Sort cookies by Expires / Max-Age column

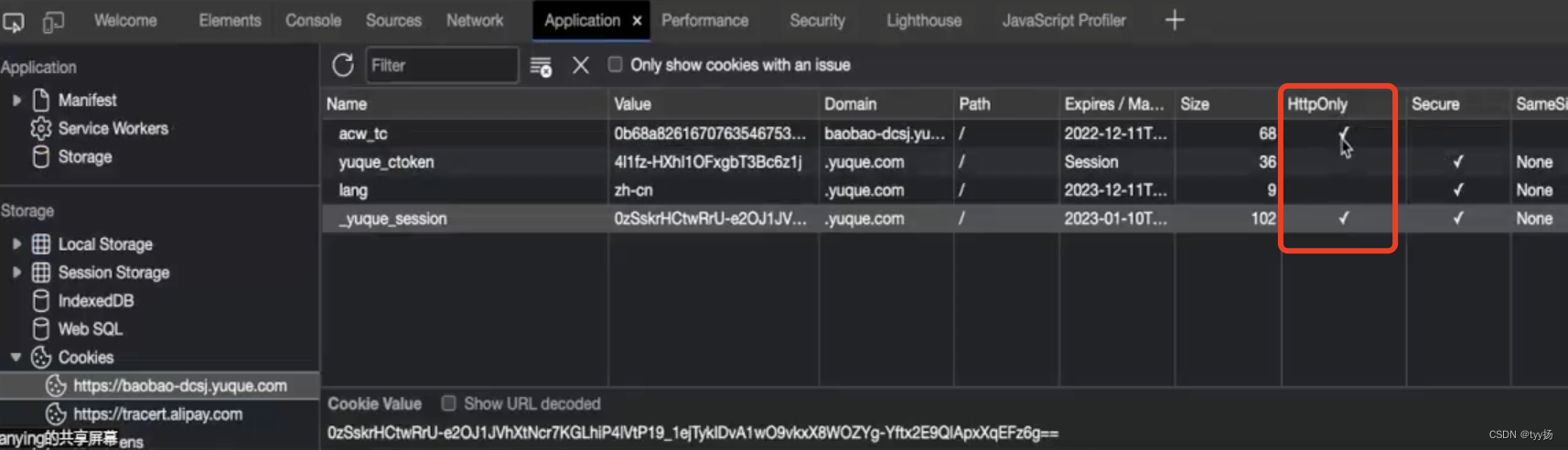[x=1117, y=104]
